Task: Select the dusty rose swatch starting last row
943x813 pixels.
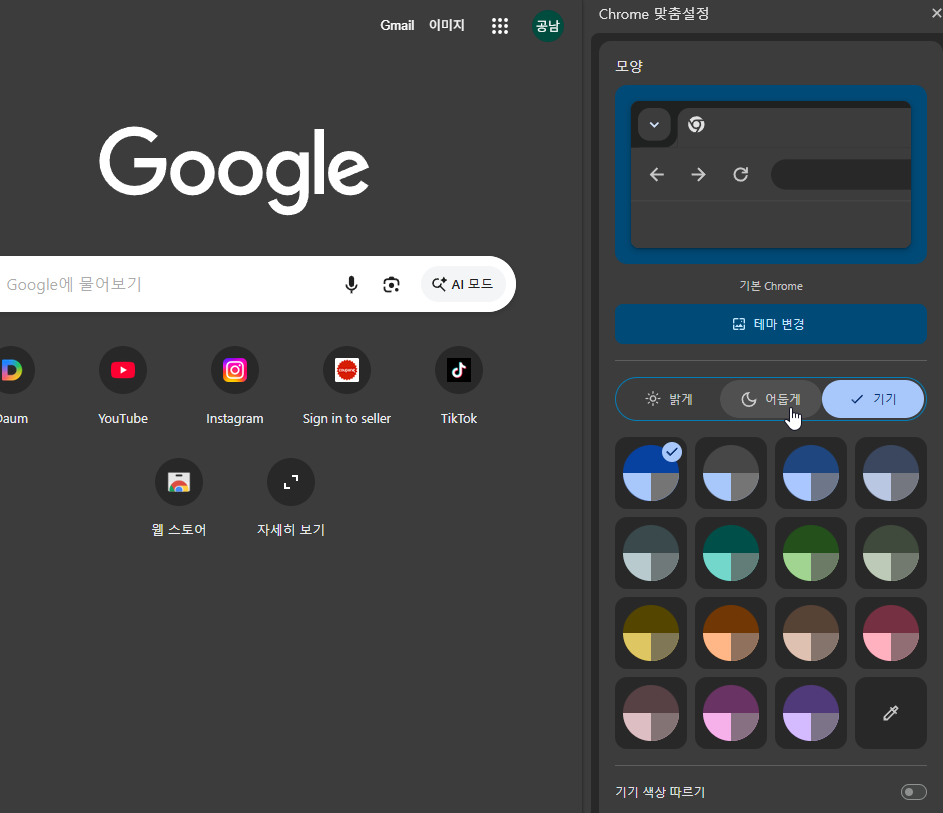Action: pos(651,713)
